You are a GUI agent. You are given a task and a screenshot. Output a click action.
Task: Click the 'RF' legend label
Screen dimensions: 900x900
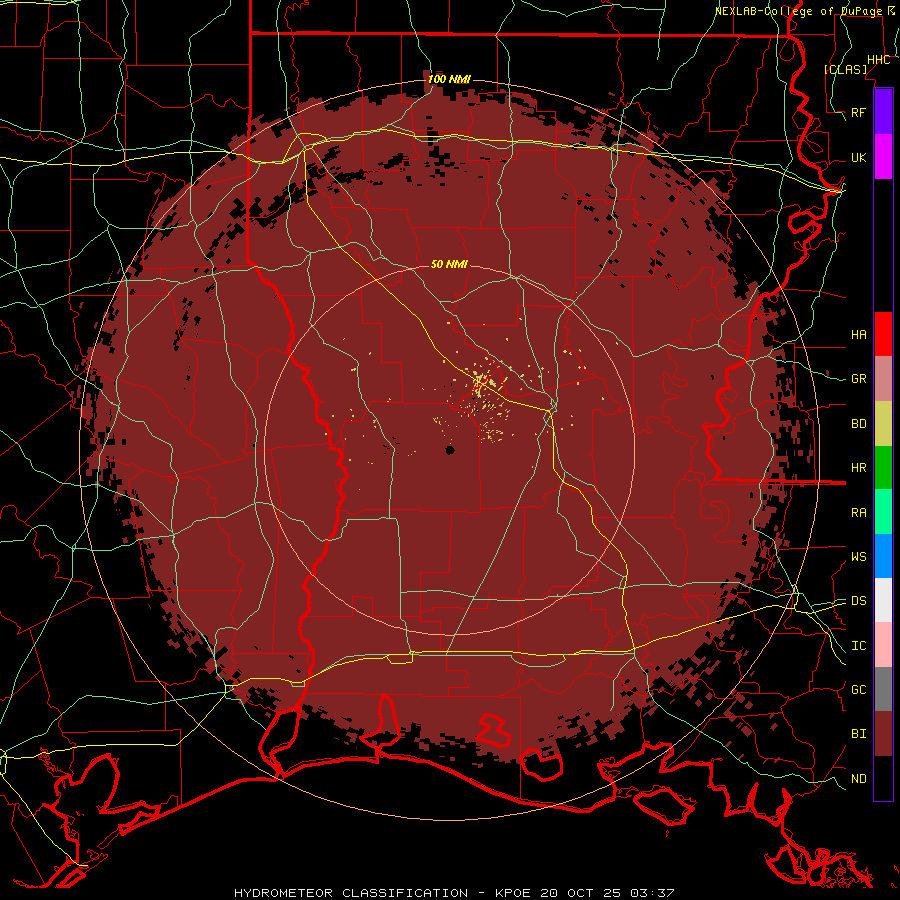(x=859, y=112)
